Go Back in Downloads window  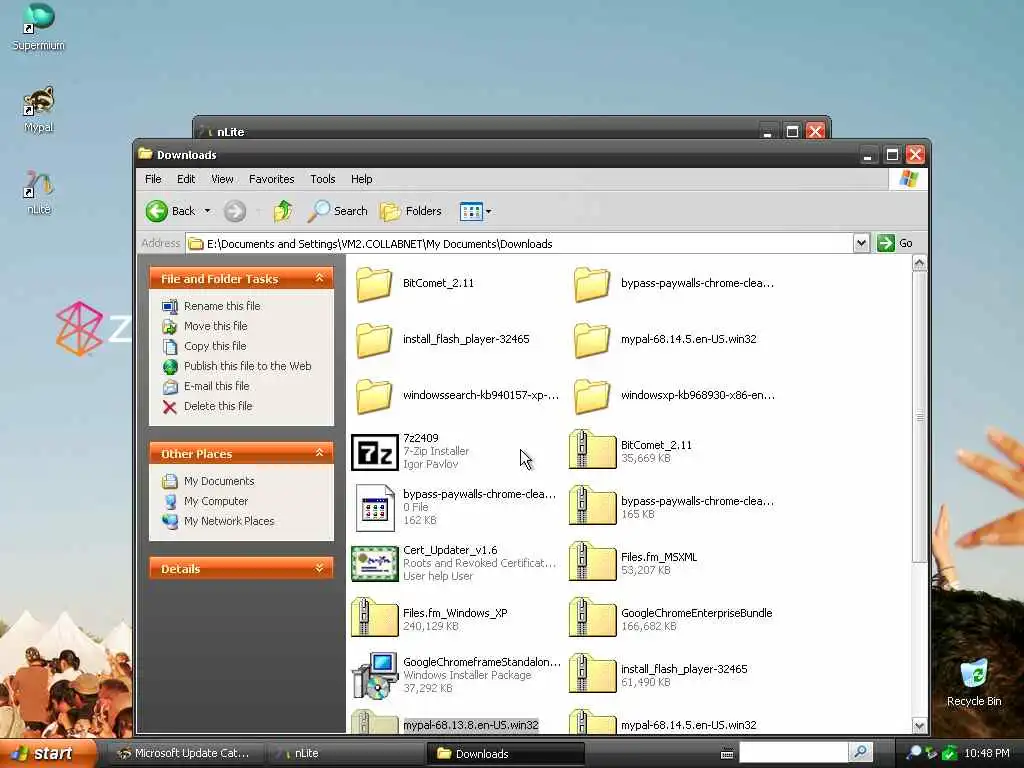coord(170,211)
